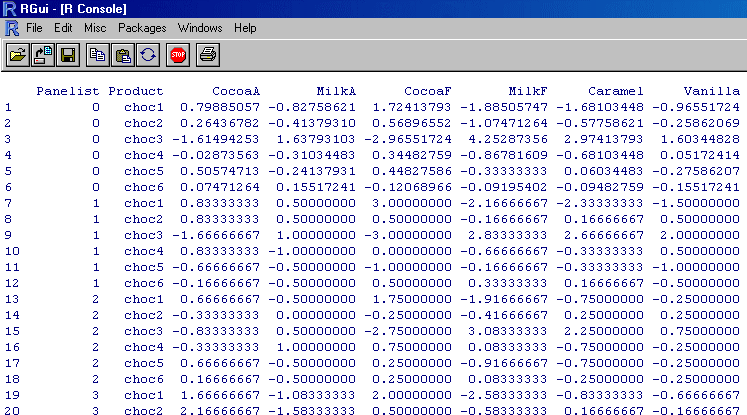Click value -0.91666667 in row 17
This screenshot has height=415, width=747.
click(504, 364)
